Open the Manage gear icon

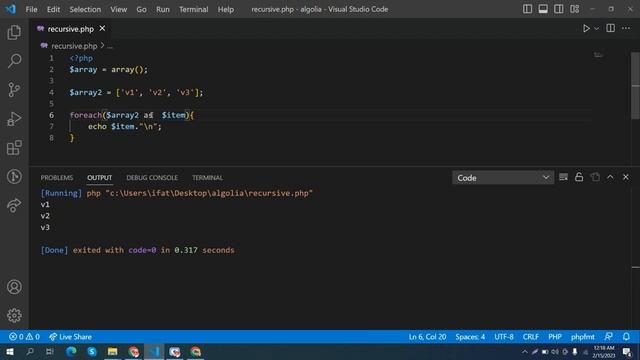(14, 315)
